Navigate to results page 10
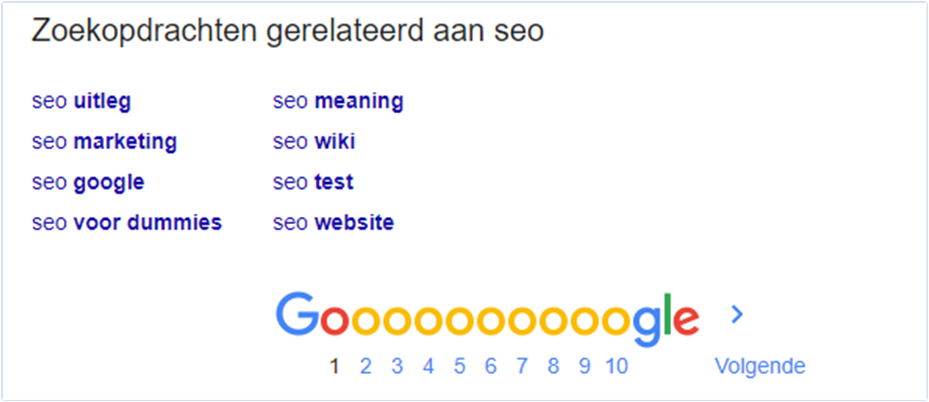Screen dimensions: 929x402 point(617,366)
